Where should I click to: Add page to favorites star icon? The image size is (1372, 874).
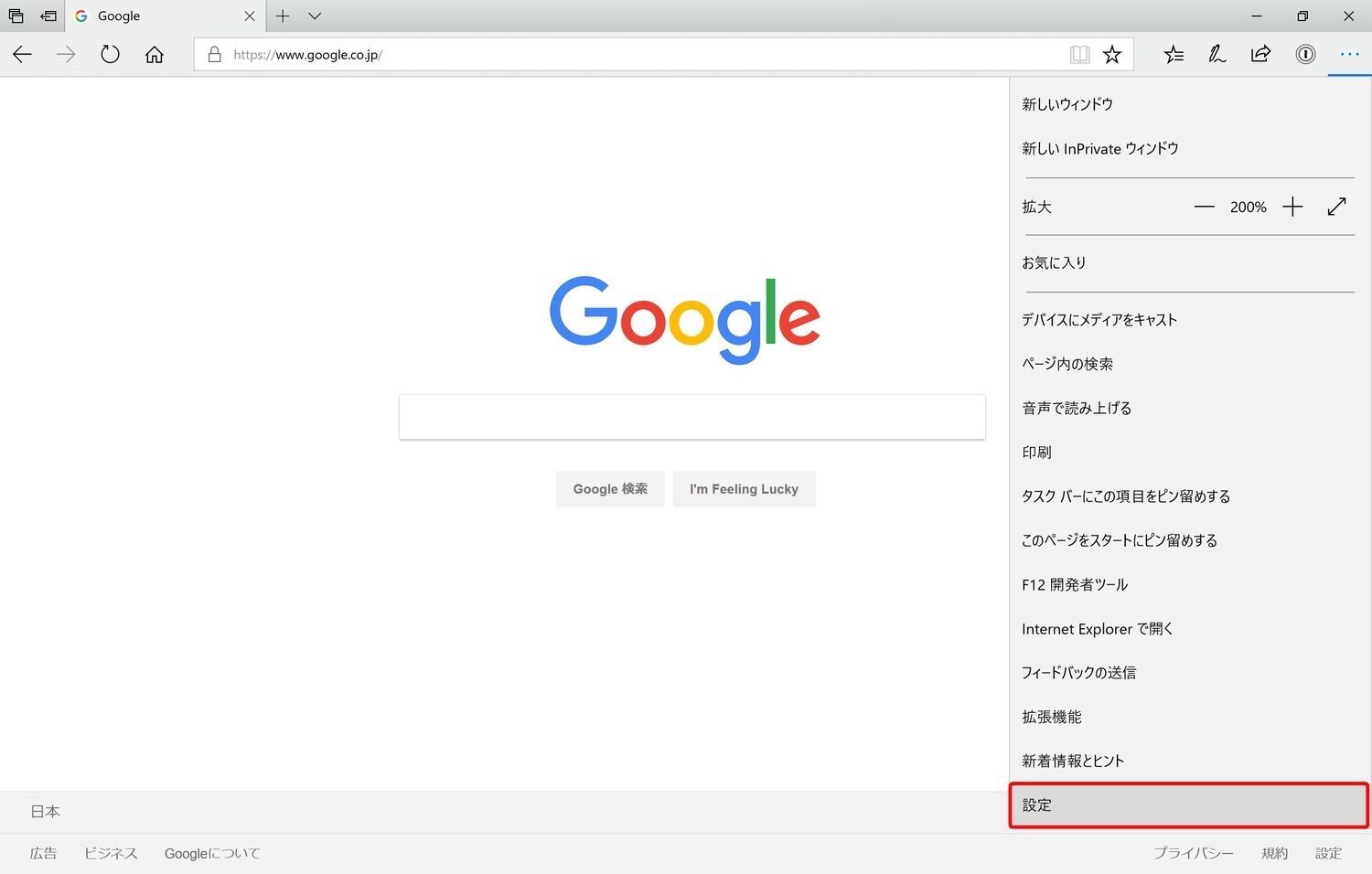1112,55
